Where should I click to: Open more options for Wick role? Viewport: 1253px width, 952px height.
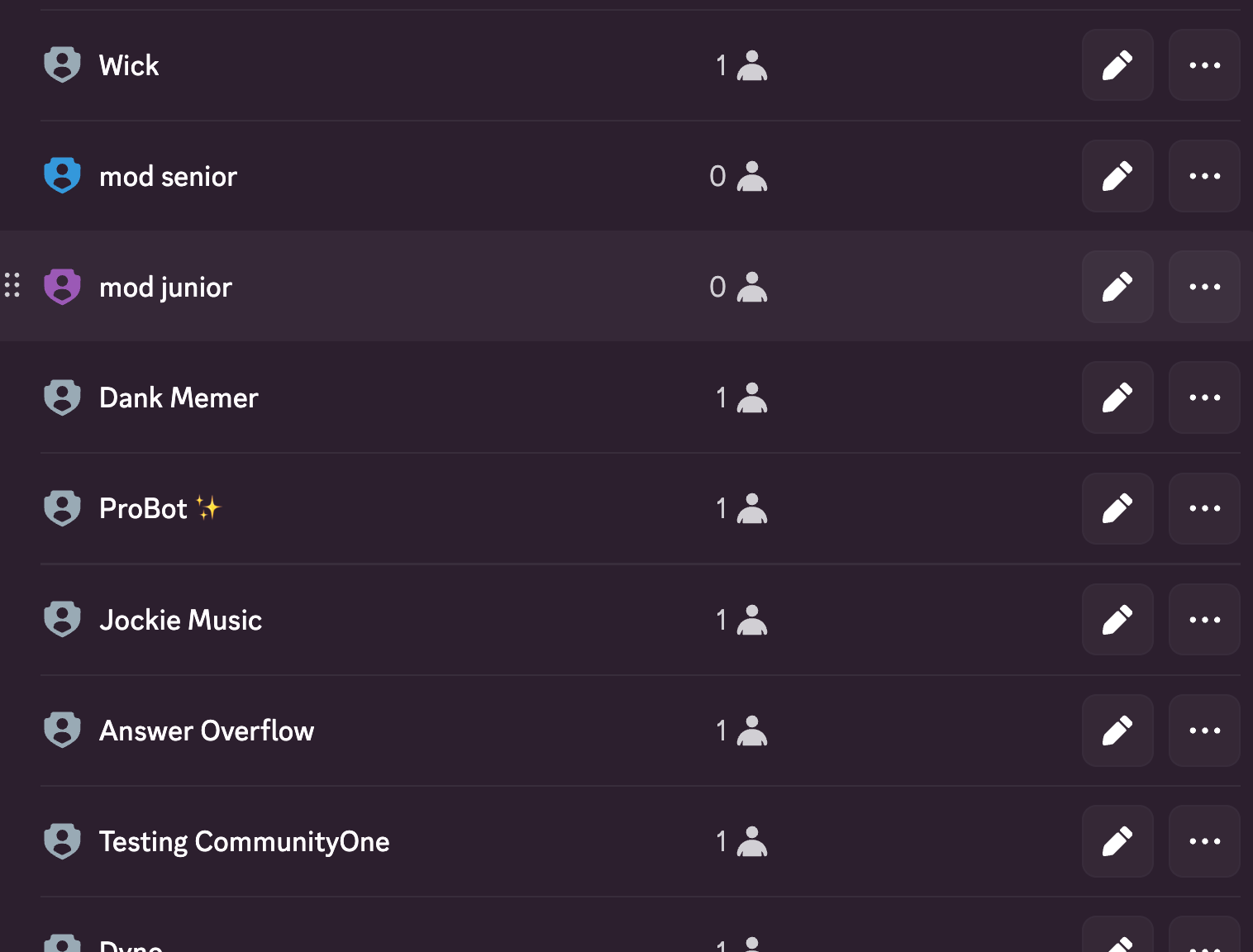1204,65
